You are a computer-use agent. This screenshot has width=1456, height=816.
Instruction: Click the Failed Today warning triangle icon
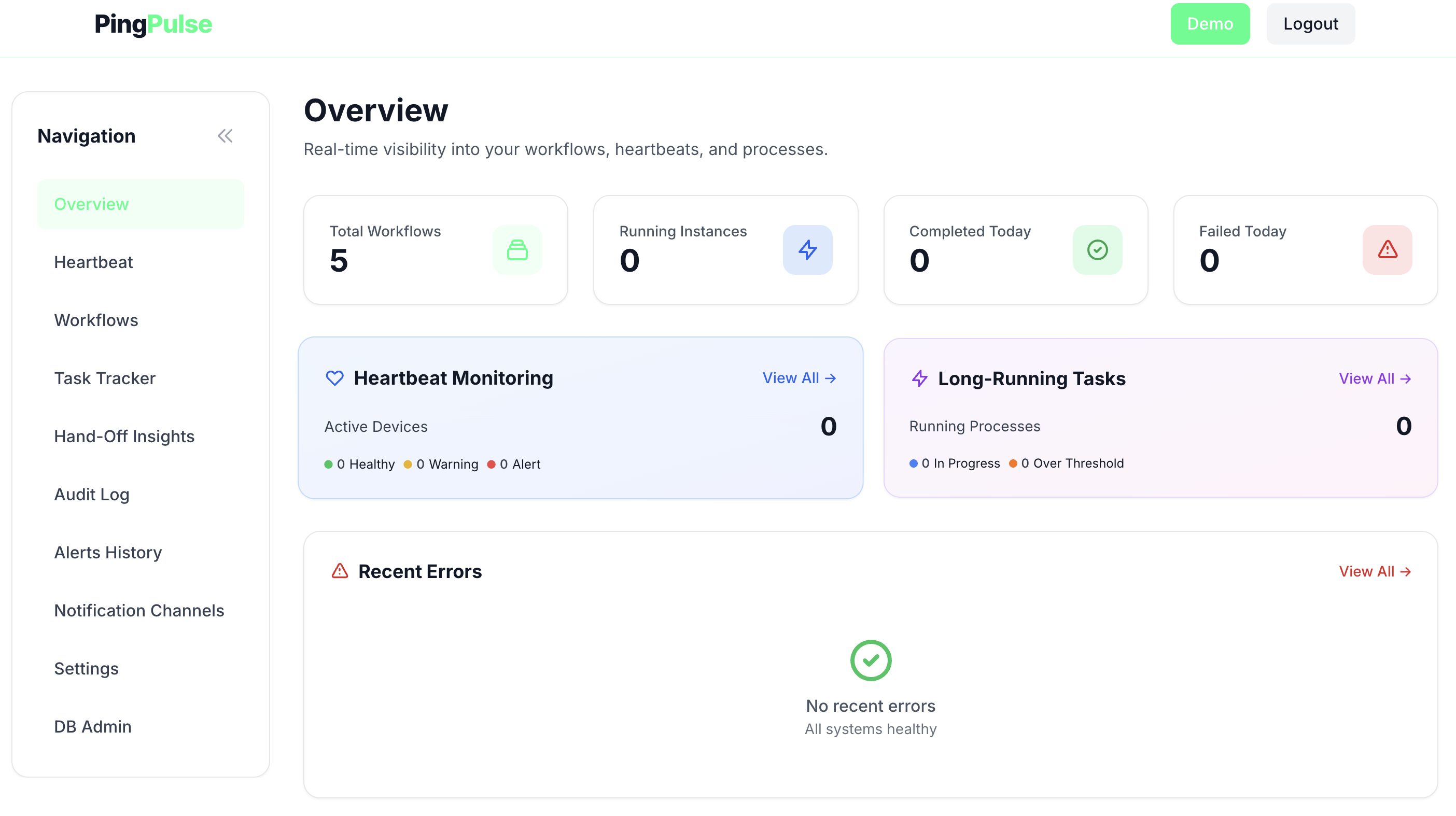pos(1387,250)
